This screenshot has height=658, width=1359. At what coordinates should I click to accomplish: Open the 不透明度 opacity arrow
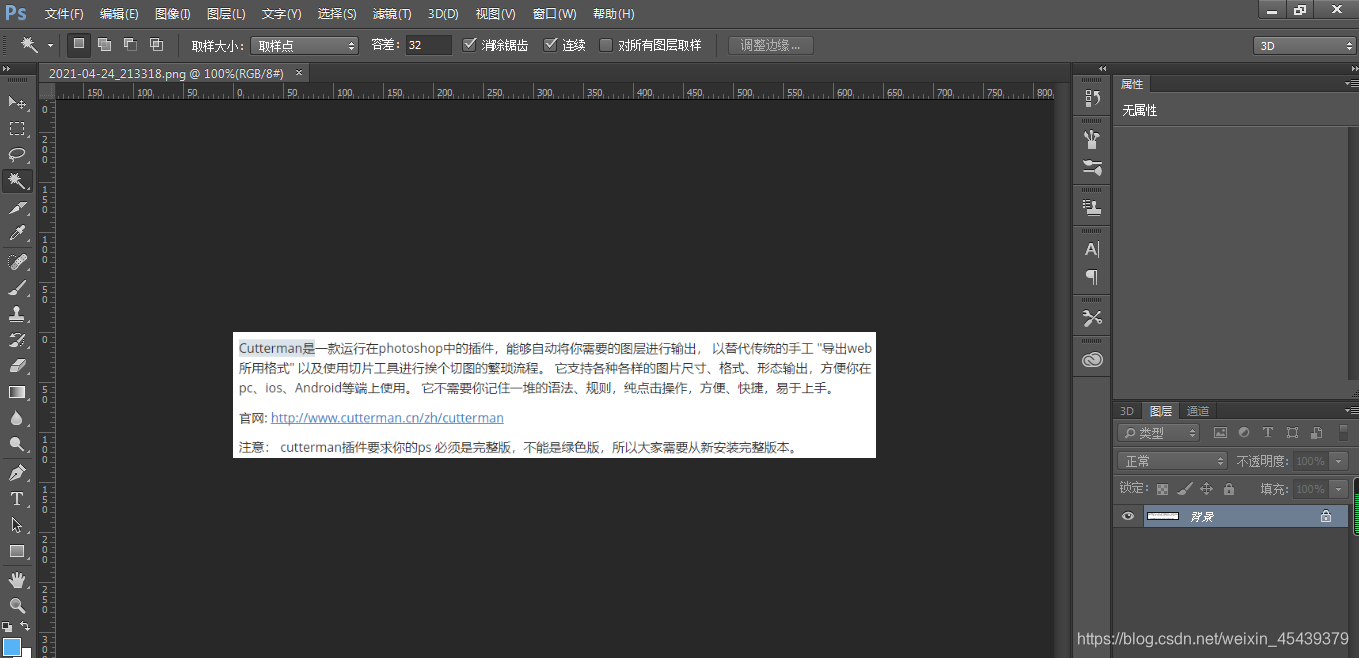[x=1339, y=461]
